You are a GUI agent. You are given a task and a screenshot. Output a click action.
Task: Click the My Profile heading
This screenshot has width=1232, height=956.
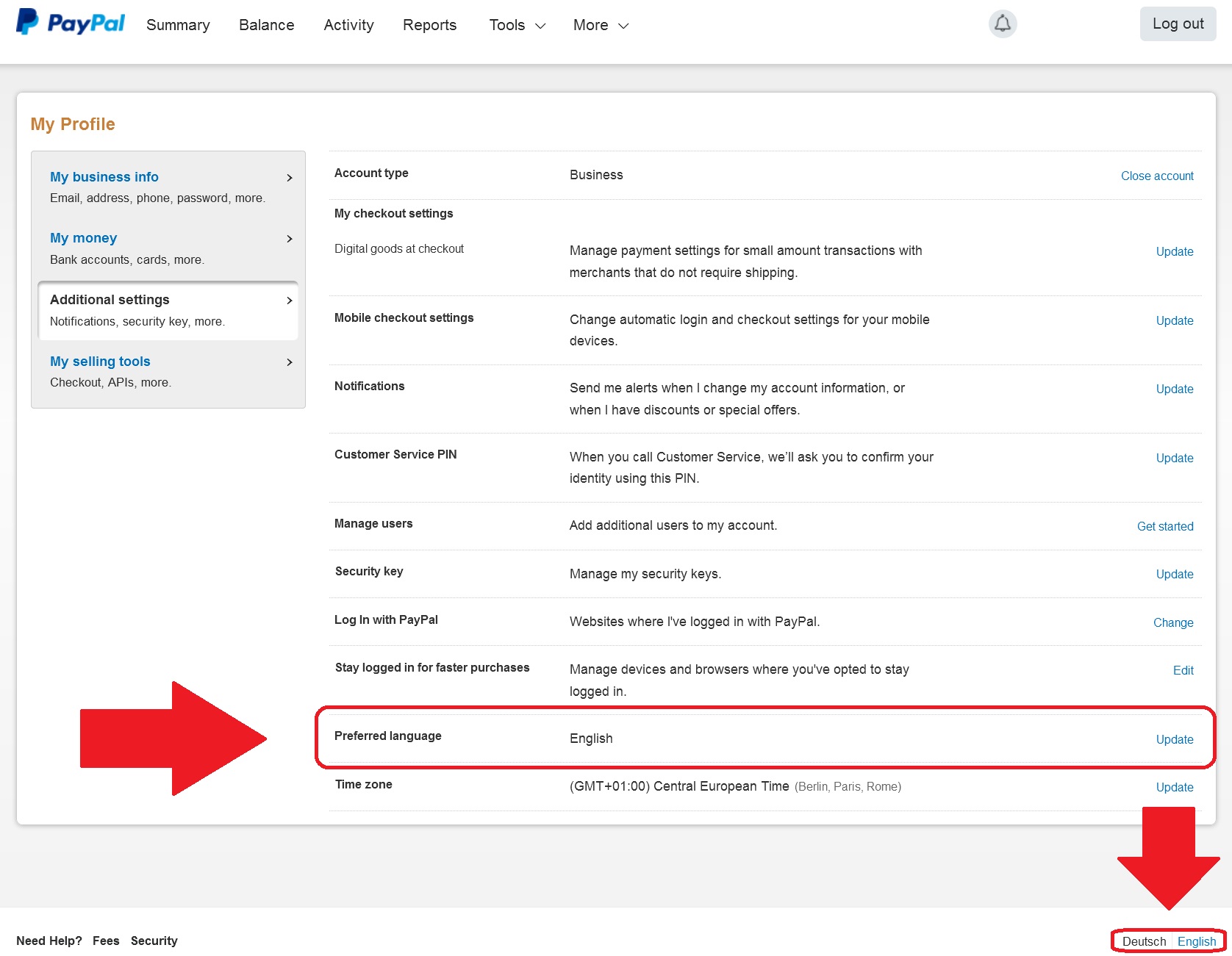pyautogui.click(x=73, y=124)
